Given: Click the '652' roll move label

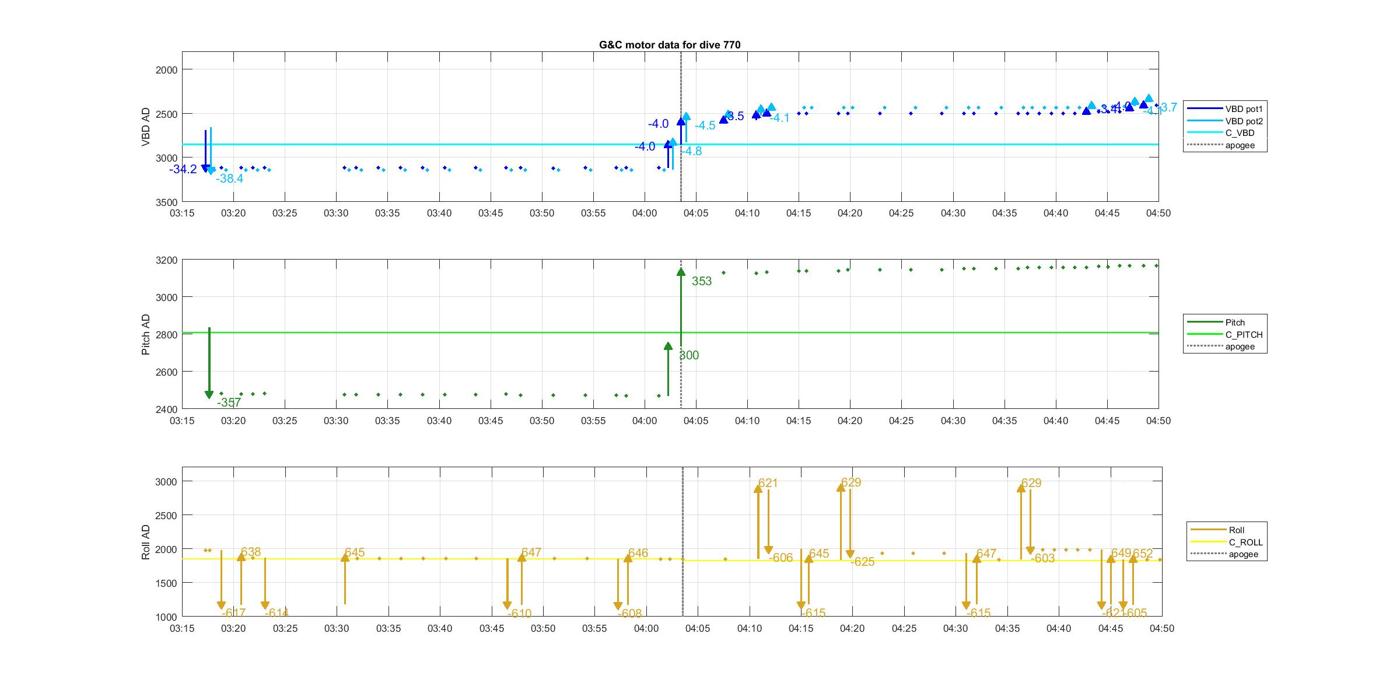Looking at the screenshot, I should [x=1143, y=553].
